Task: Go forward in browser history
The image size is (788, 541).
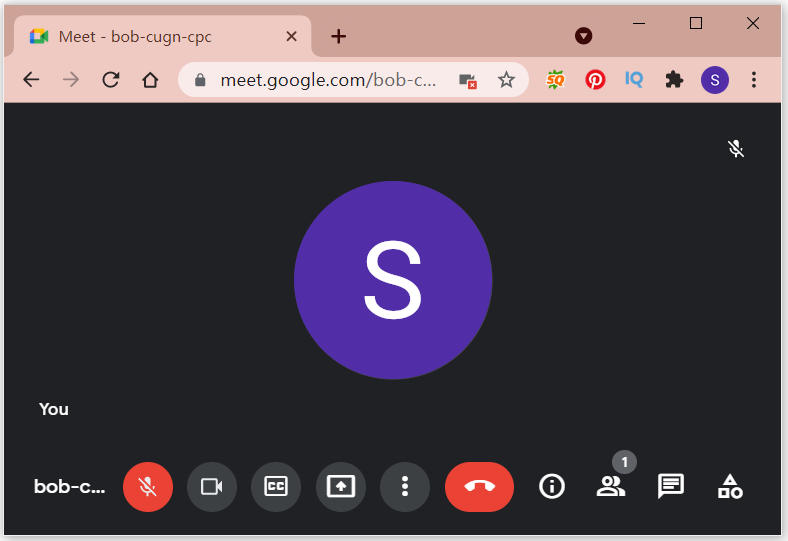Action: (x=71, y=79)
